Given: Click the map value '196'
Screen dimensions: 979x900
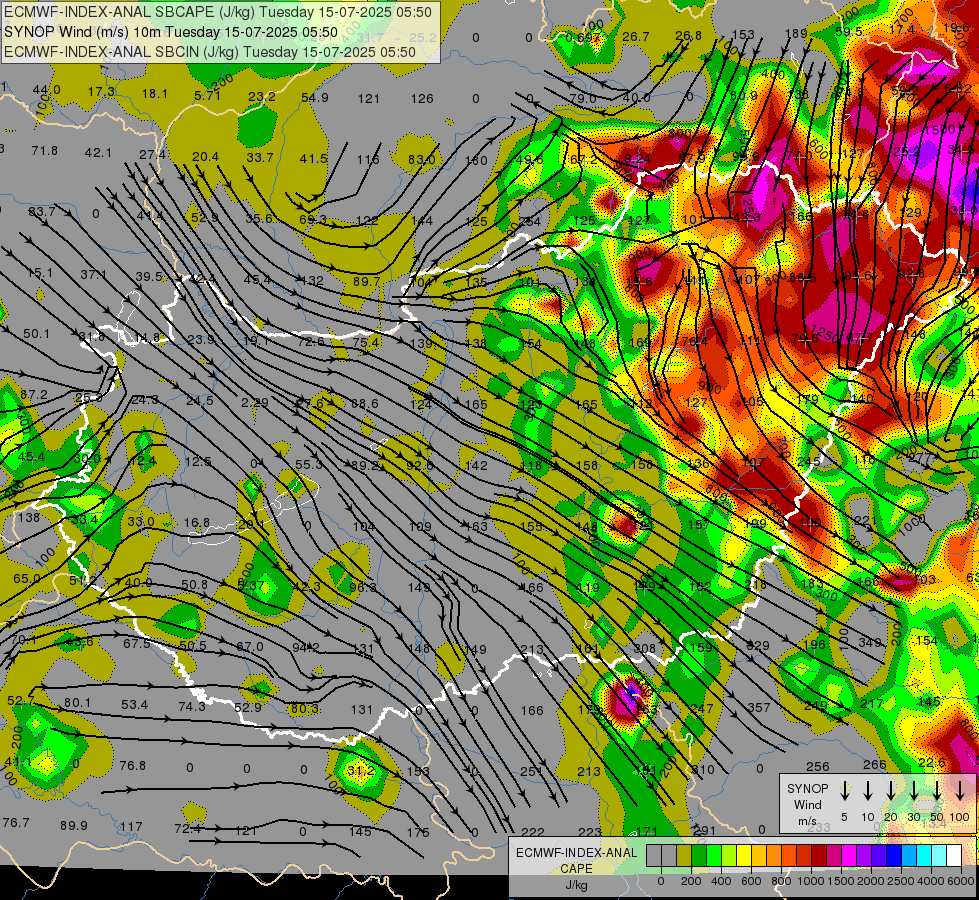Looking at the screenshot, I should coord(814,645).
